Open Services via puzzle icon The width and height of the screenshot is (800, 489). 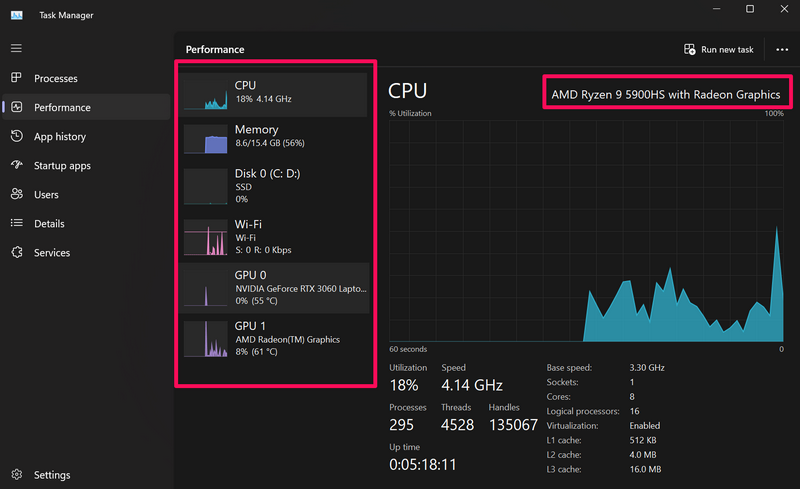click(x=17, y=253)
